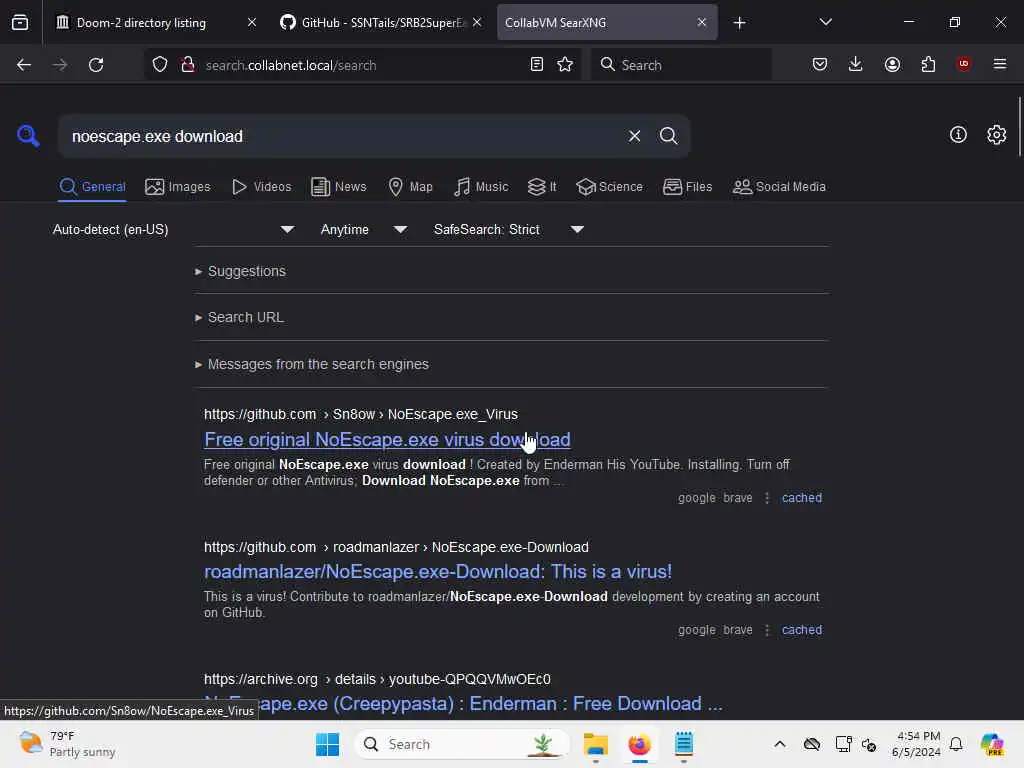The width and height of the screenshot is (1024, 768).
Task: Expand the Search URL section
Action: [x=239, y=317]
